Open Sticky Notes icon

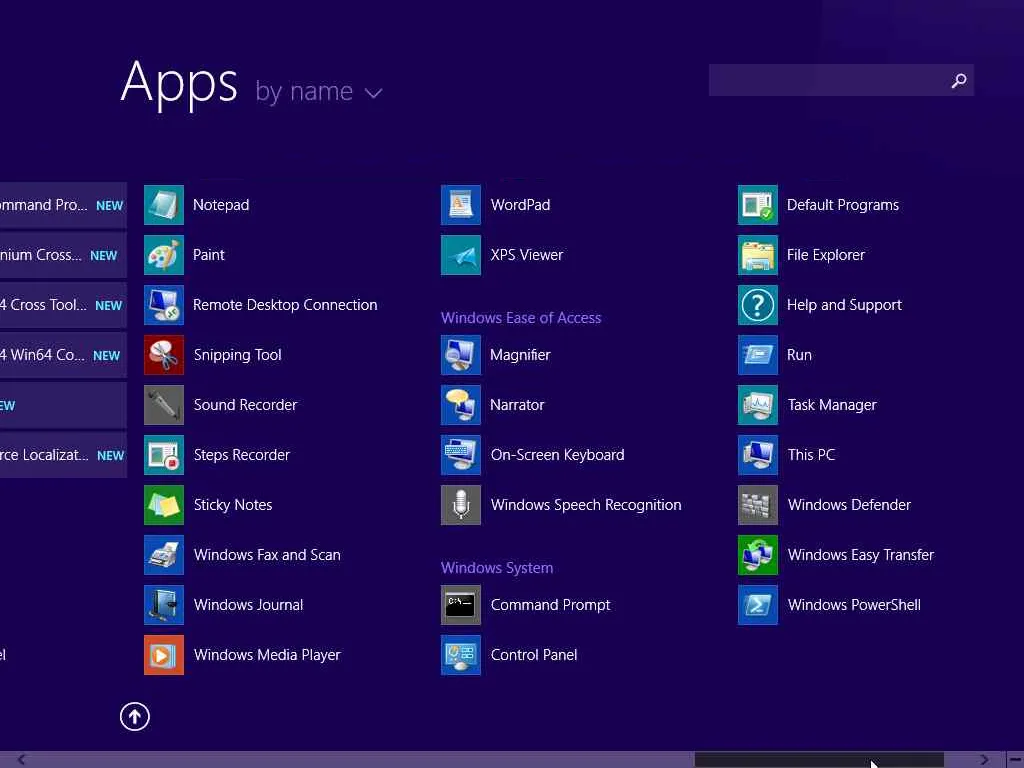coord(163,505)
